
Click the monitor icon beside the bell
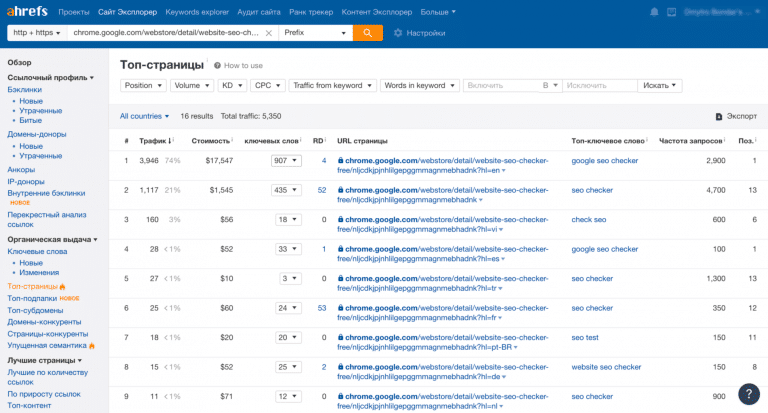672,12
